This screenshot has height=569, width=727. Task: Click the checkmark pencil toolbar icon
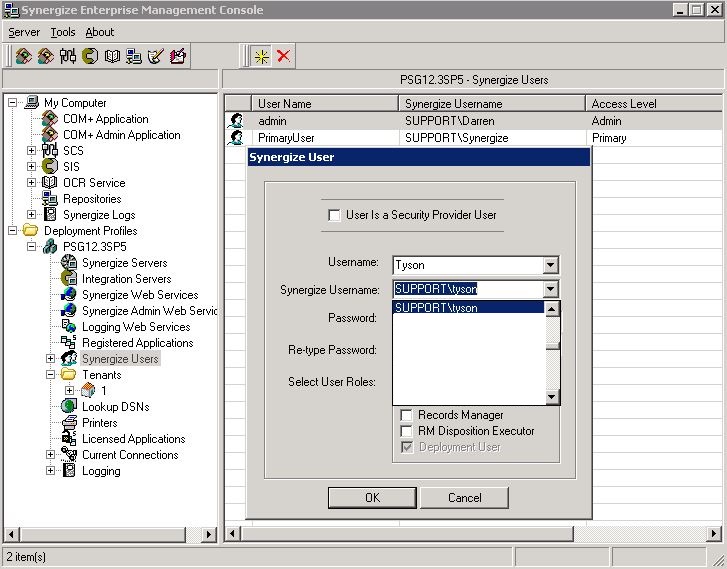click(156, 56)
